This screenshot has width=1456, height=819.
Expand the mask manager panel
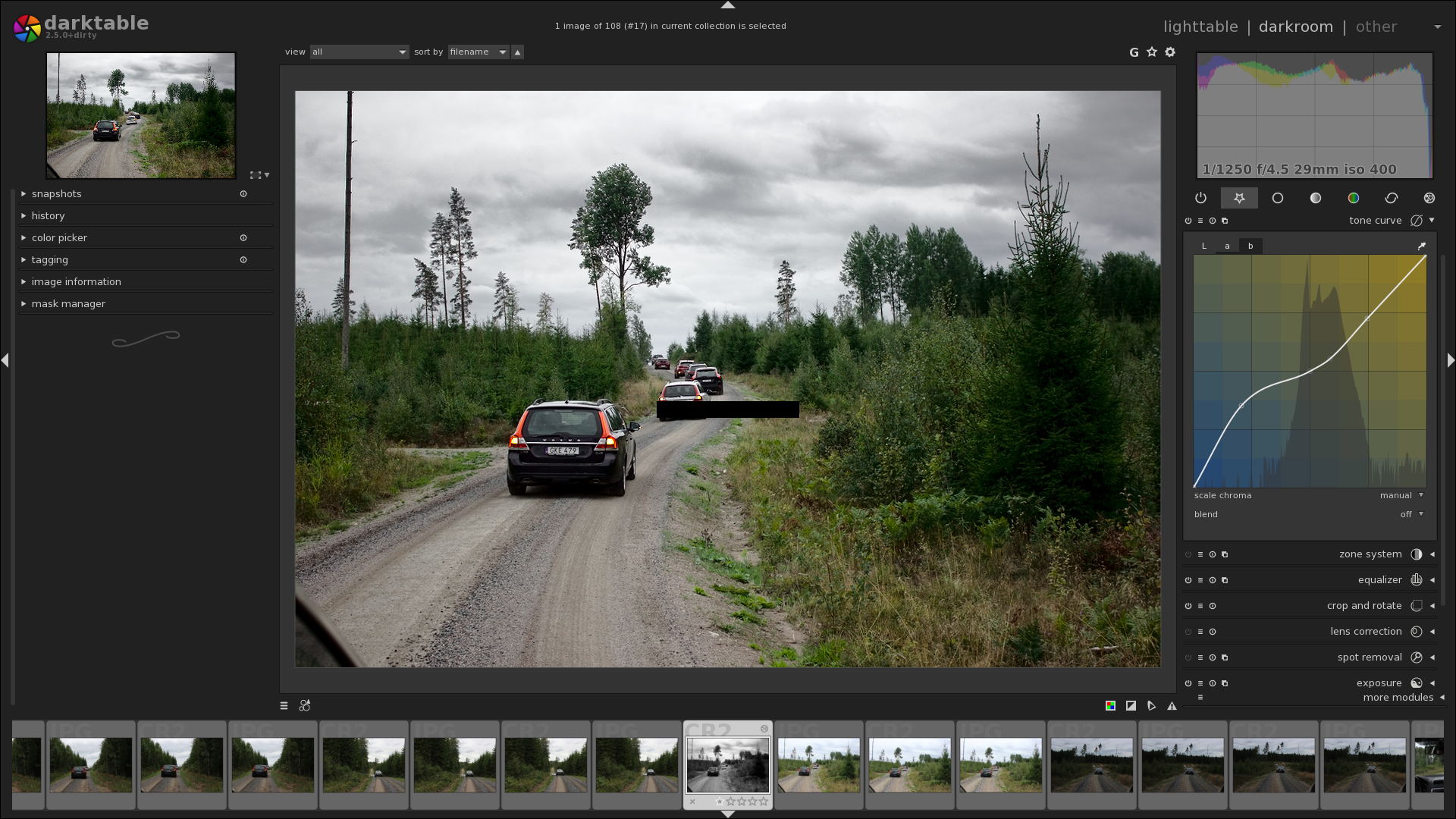[146, 304]
